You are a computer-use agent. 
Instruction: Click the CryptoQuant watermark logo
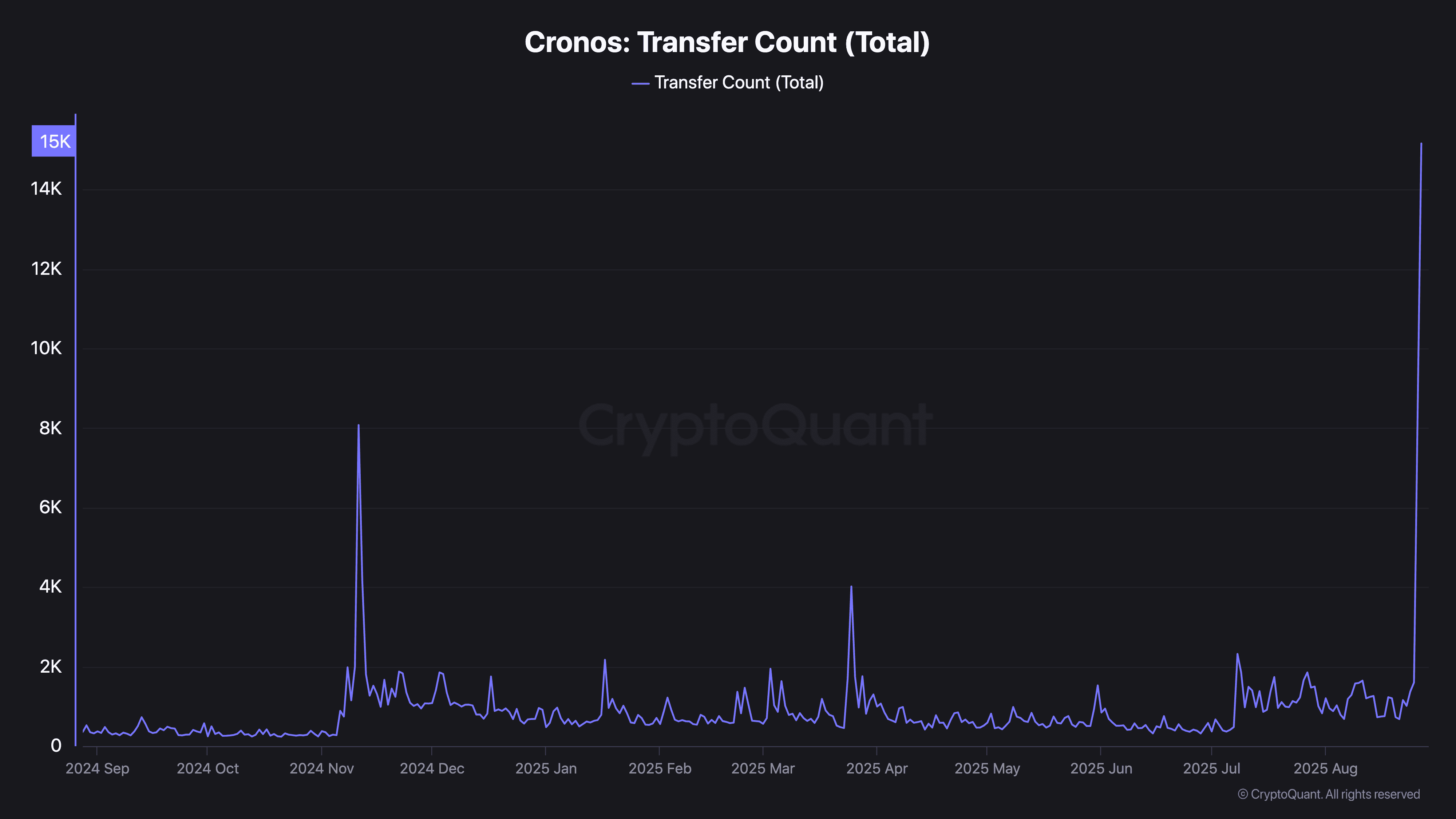point(755,425)
